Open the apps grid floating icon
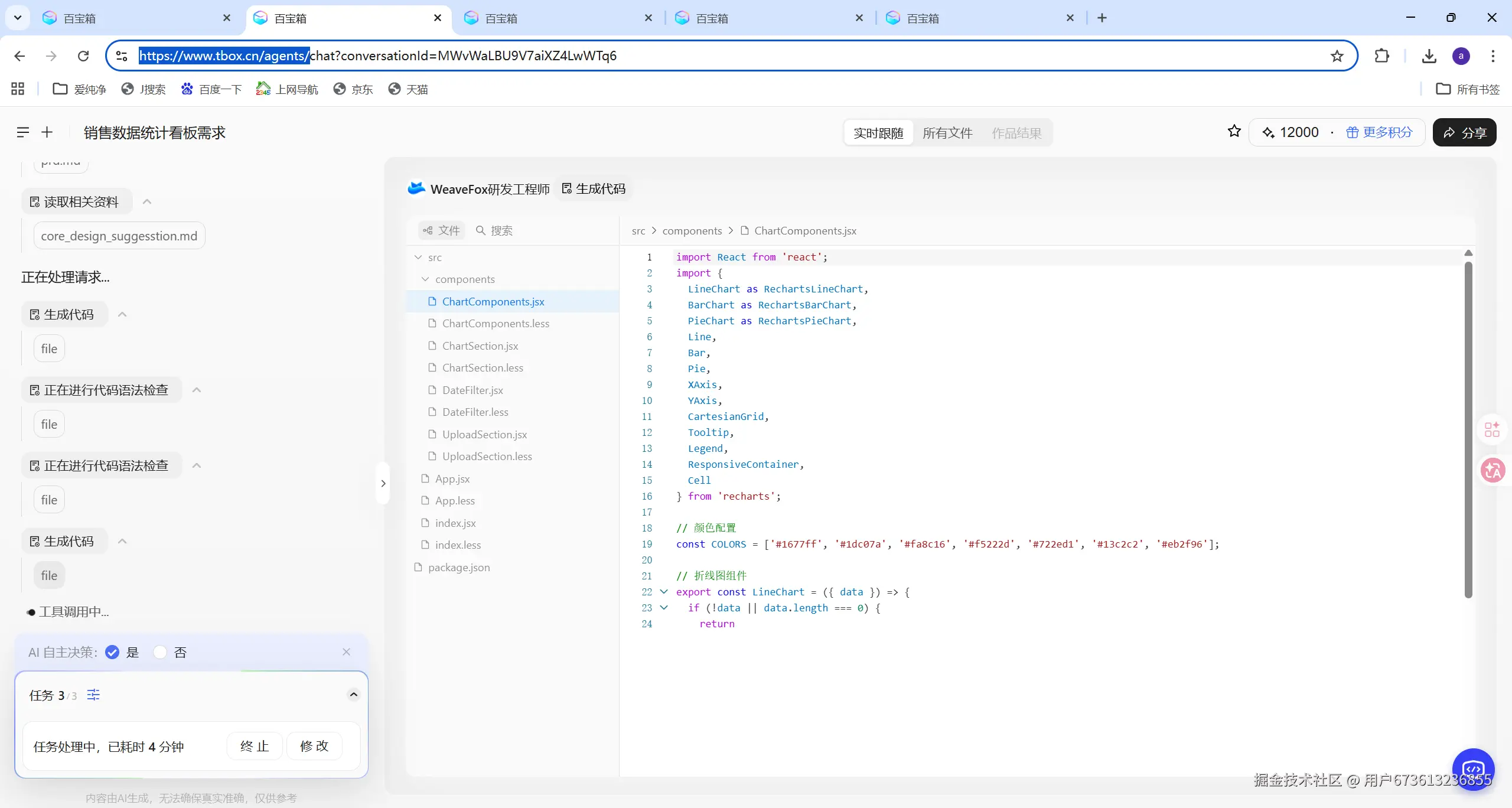Viewport: 1512px width, 808px height. tap(1493, 429)
